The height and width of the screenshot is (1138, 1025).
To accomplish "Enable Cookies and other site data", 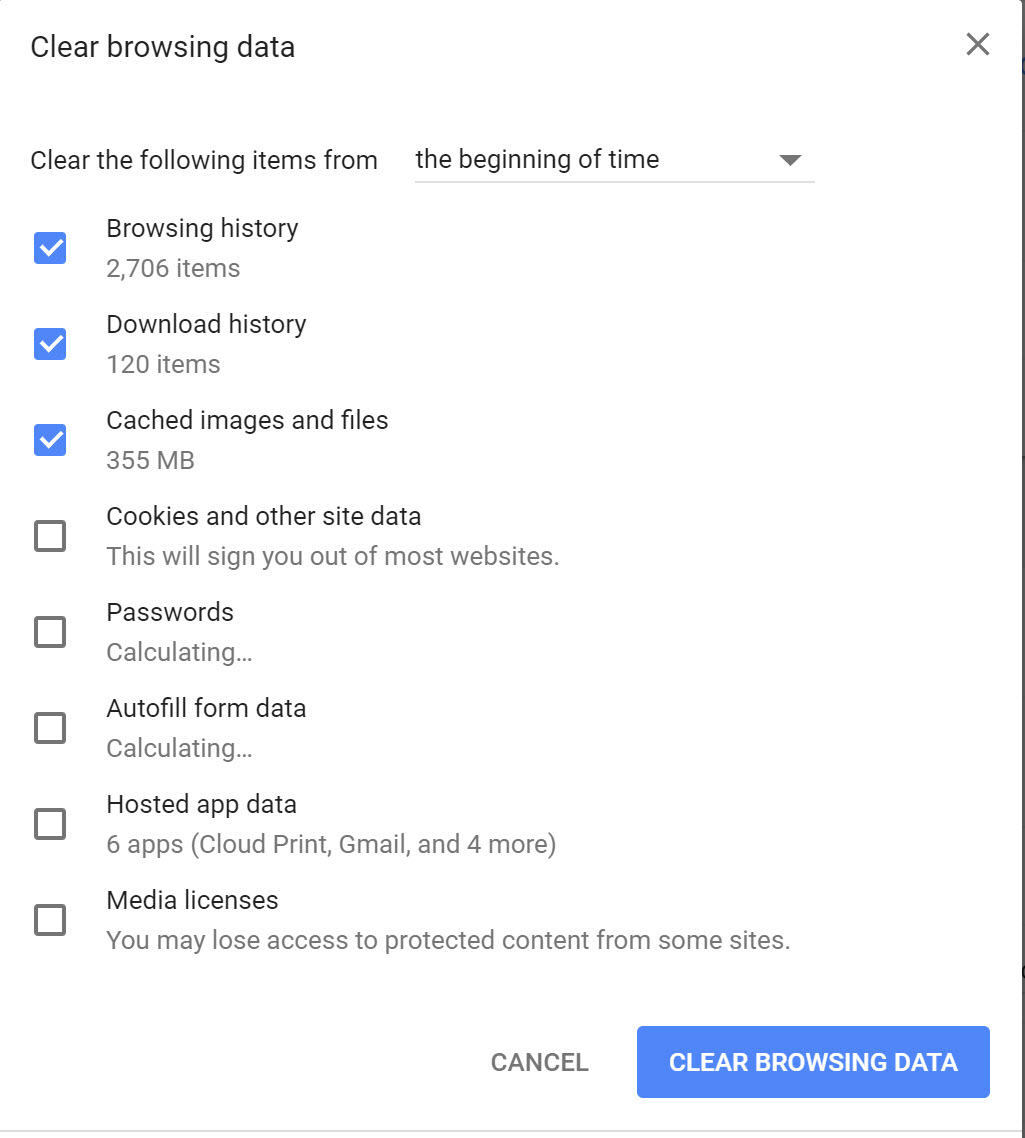I will (x=50, y=536).
